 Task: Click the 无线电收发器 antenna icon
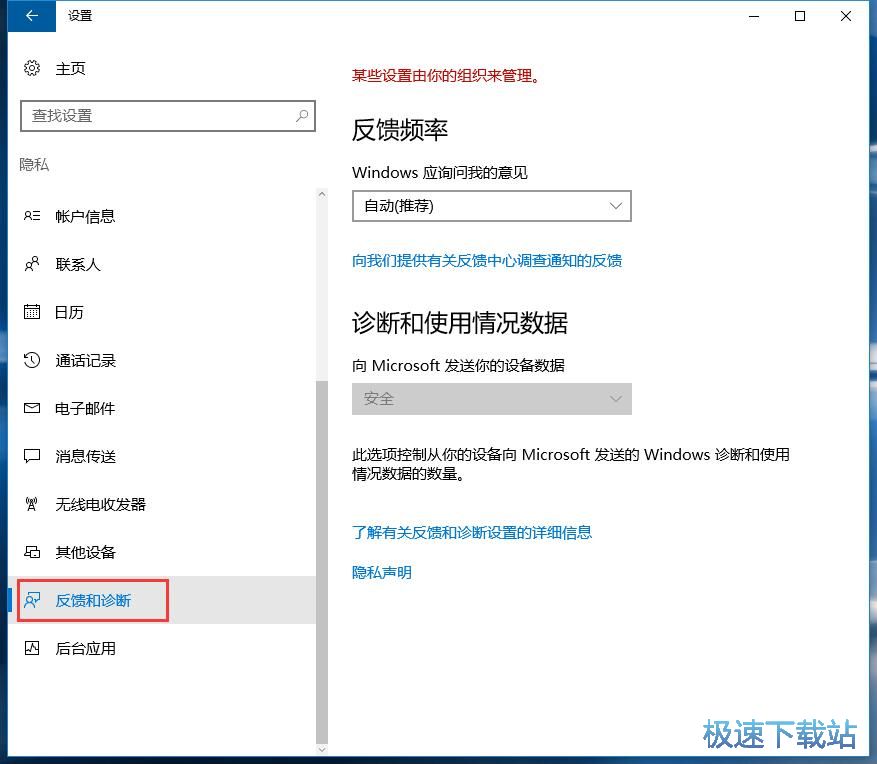32,504
